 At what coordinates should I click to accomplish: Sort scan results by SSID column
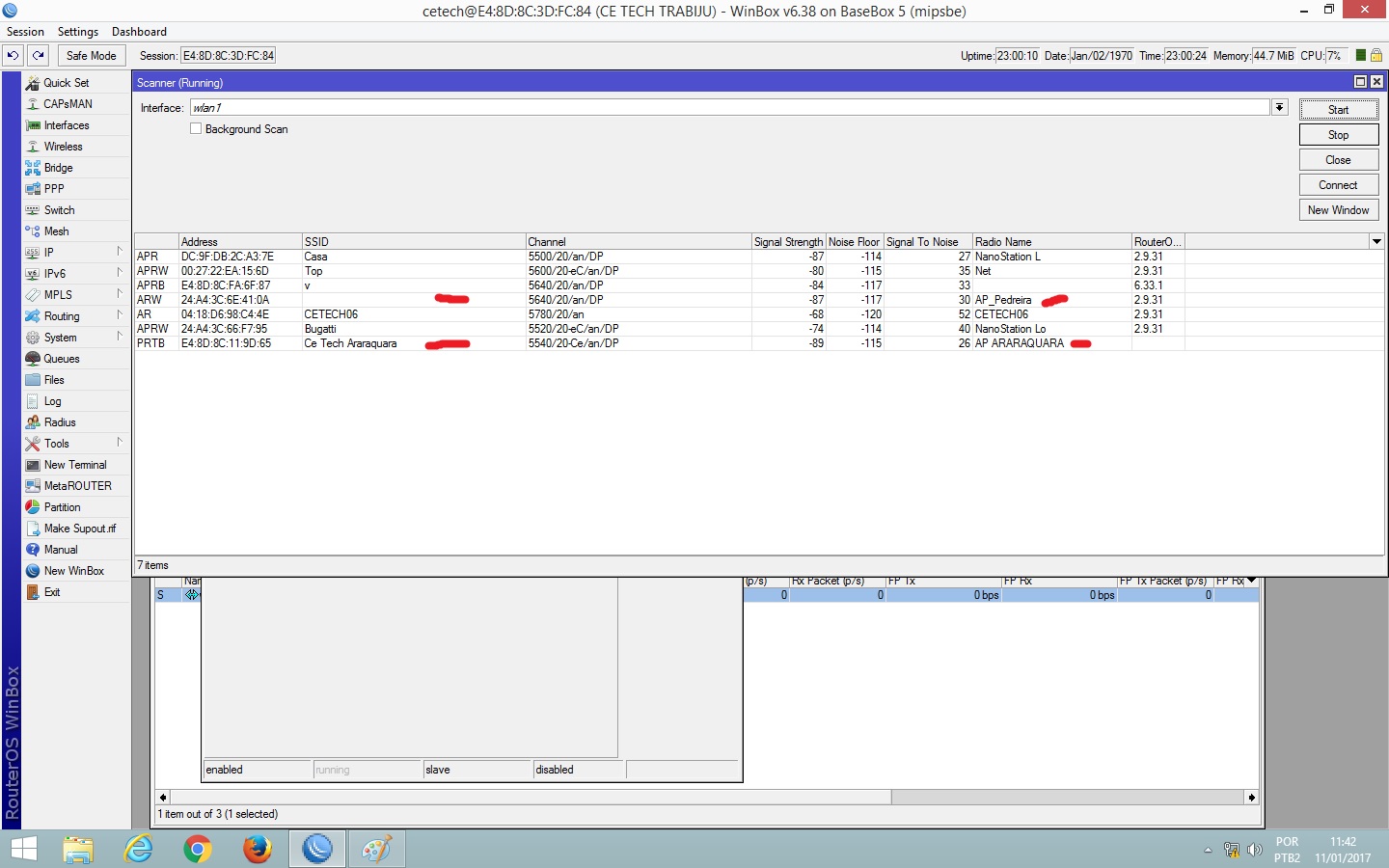click(414, 242)
